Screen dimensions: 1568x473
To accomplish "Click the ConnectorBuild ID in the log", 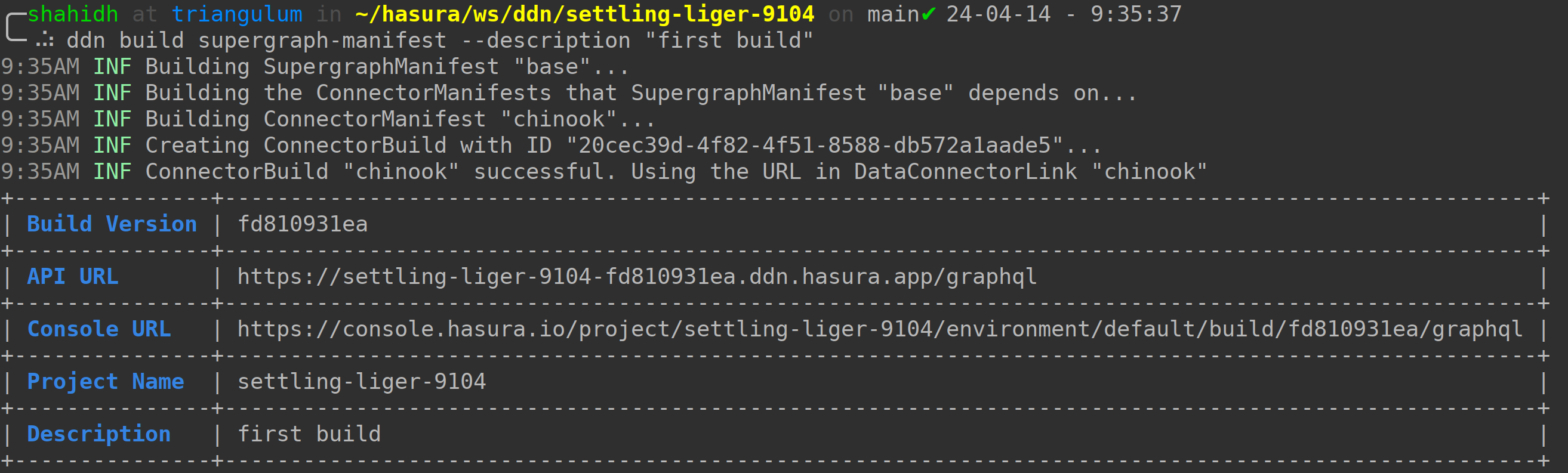I will (x=814, y=146).
